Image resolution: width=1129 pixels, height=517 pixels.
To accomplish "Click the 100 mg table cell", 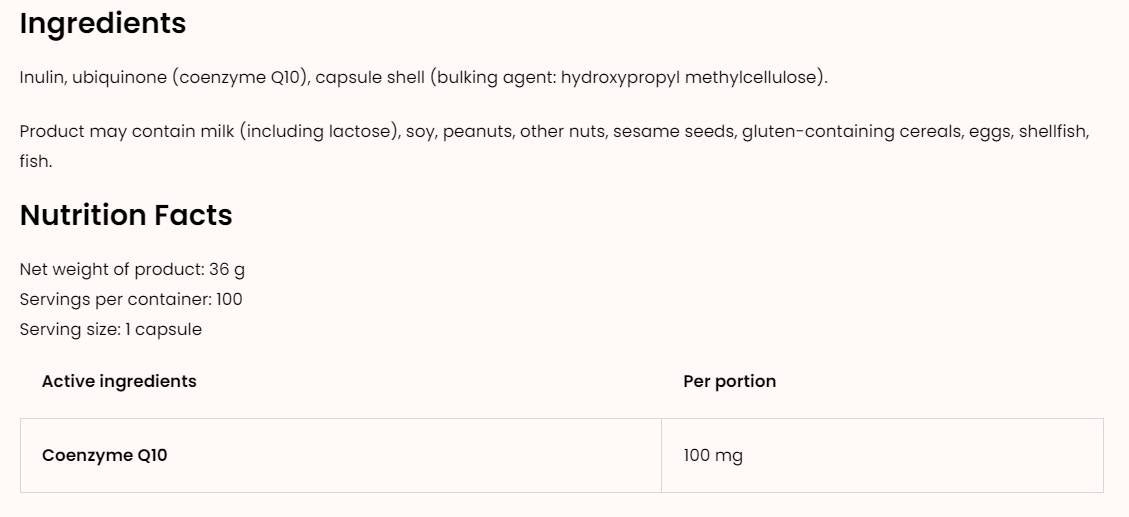I will (713, 456).
